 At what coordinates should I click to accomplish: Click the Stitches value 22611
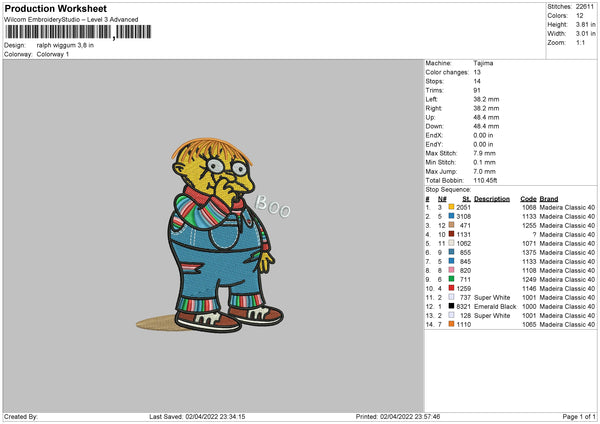click(x=585, y=7)
